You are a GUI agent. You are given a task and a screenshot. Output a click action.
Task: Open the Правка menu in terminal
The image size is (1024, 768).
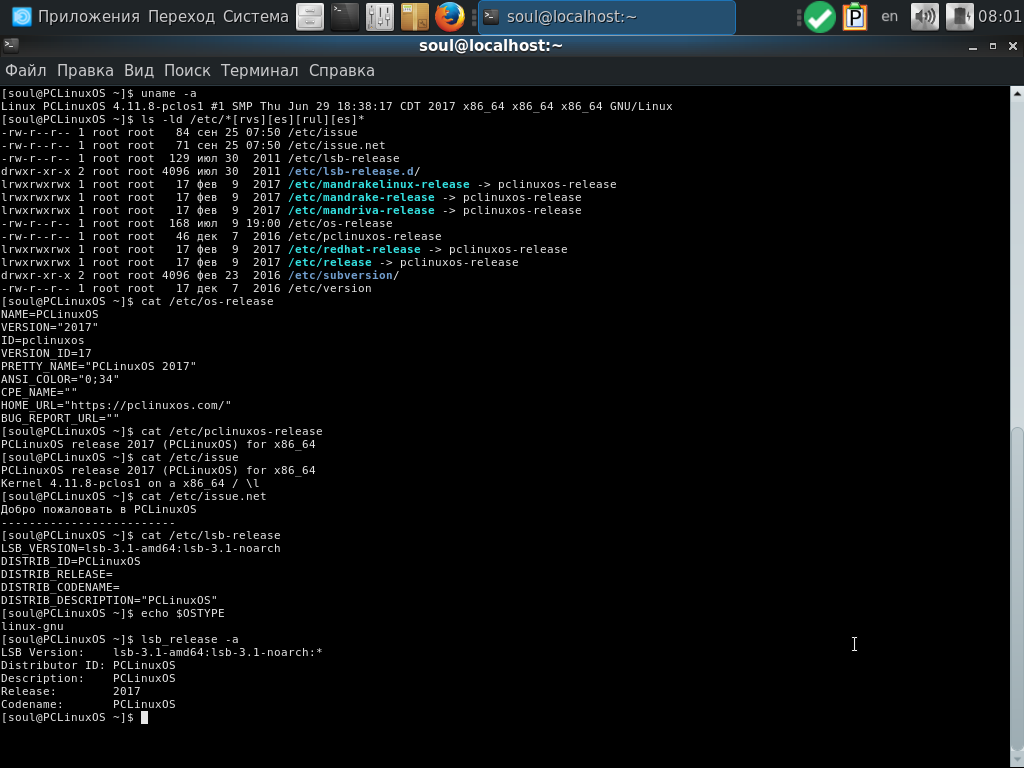(x=85, y=71)
